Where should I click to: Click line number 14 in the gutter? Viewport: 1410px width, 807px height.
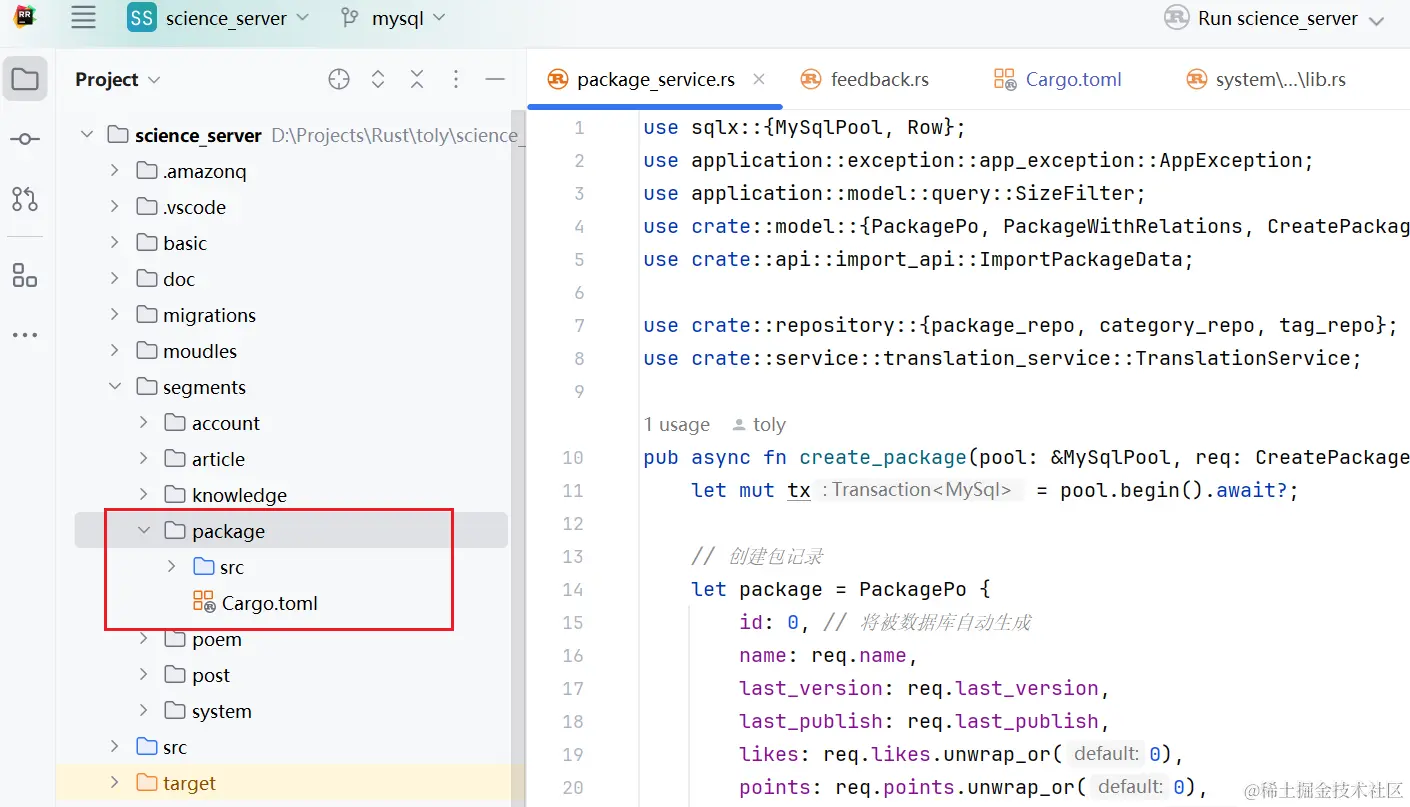click(573, 589)
